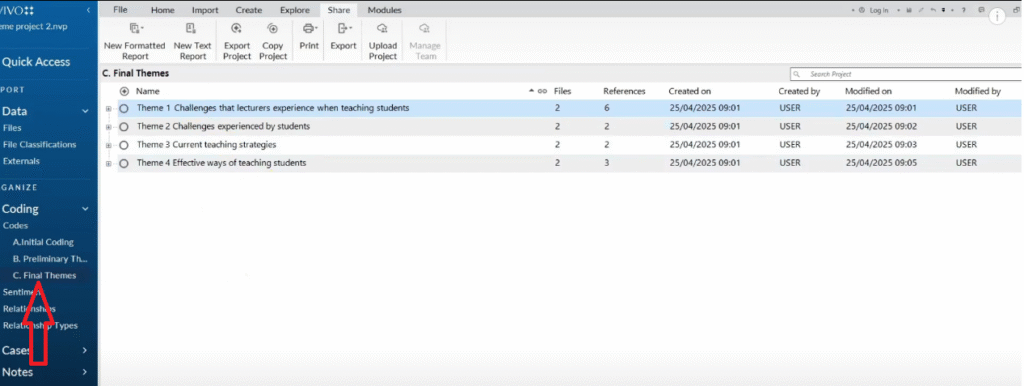Open Externals in sidebar

pyautogui.click(x=22, y=161)
